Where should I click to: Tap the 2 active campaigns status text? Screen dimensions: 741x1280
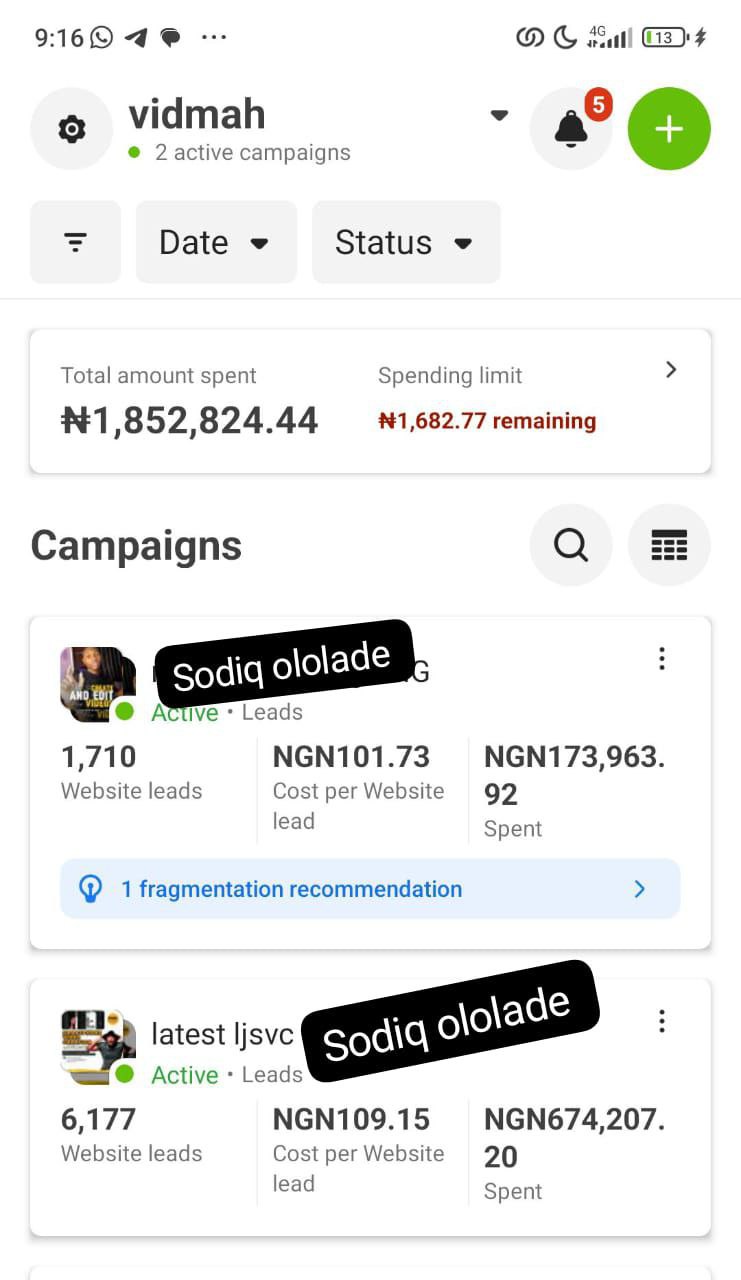(252, 153)
